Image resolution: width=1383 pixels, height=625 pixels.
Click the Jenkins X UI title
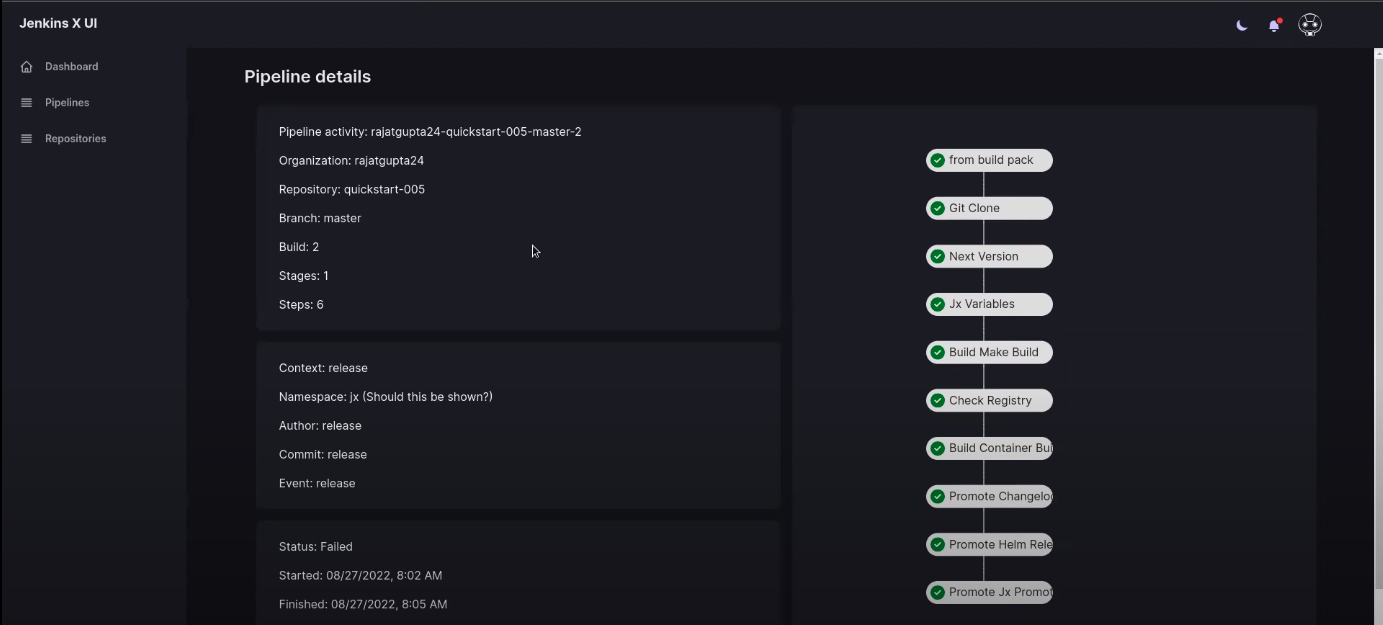click(x=58, y=23)
